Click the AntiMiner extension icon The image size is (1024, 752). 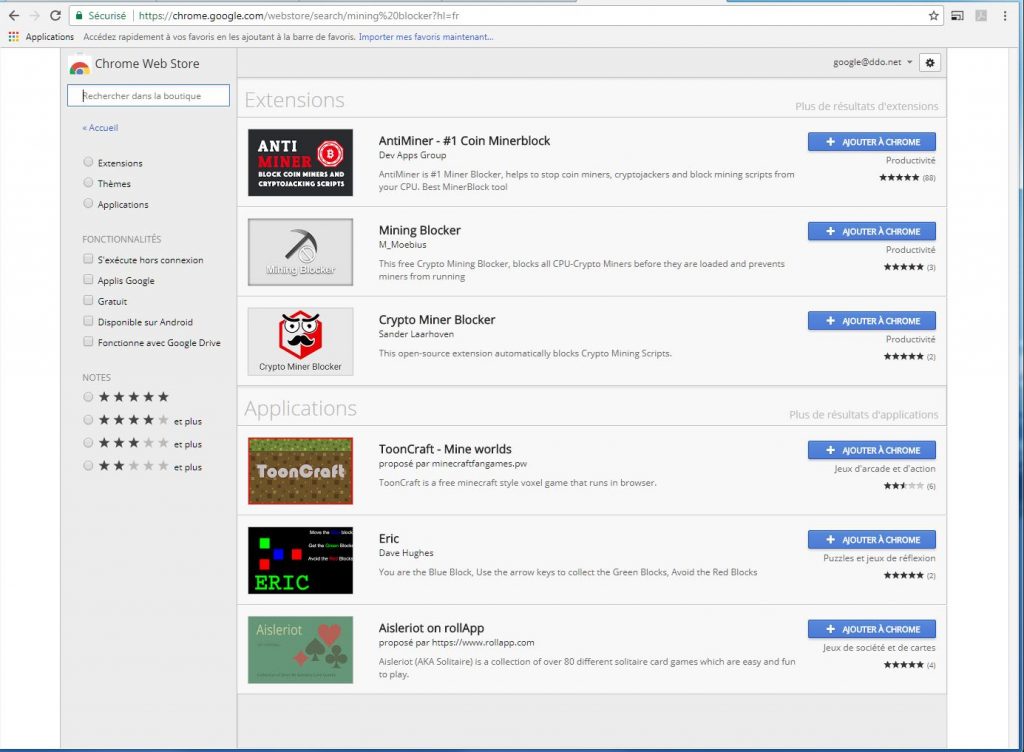pyautogui.click(x=300, y=163)
